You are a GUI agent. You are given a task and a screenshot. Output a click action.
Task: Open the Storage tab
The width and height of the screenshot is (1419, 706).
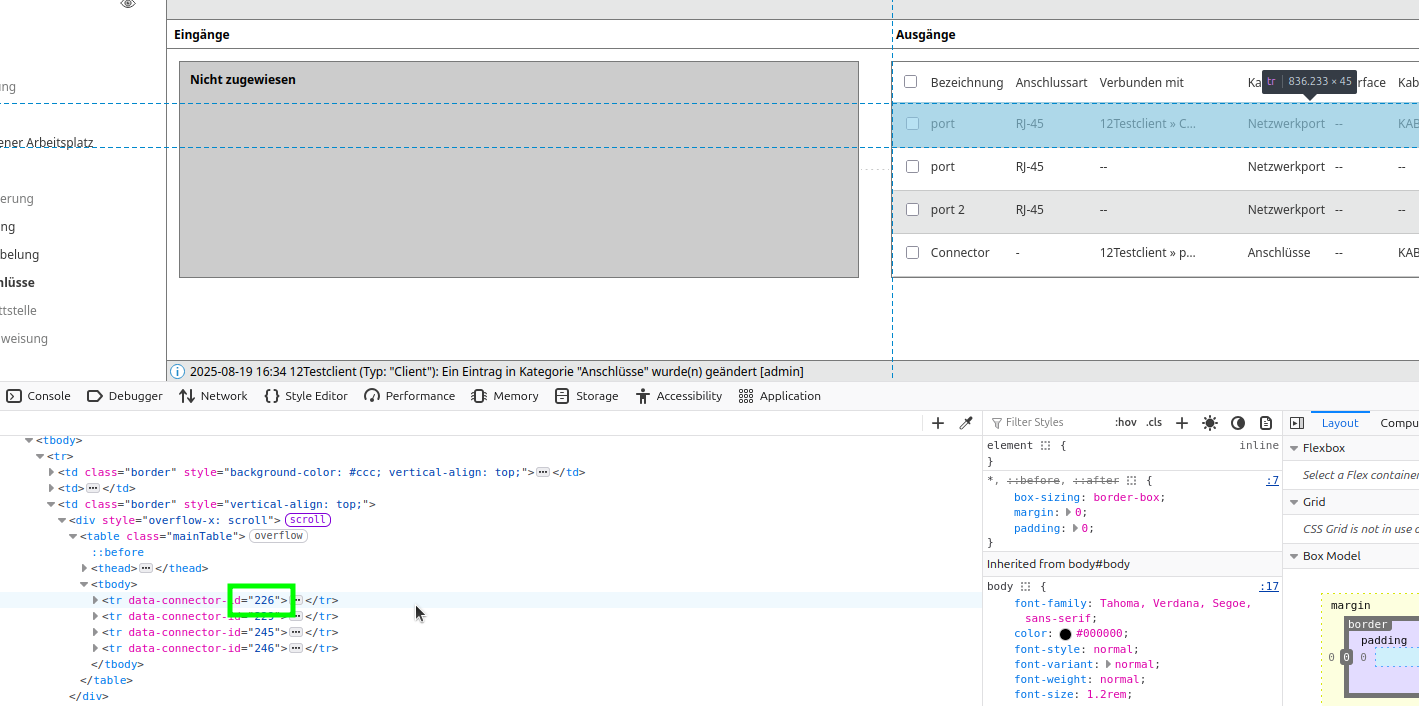pyautogui.click(x=587, y=396)
